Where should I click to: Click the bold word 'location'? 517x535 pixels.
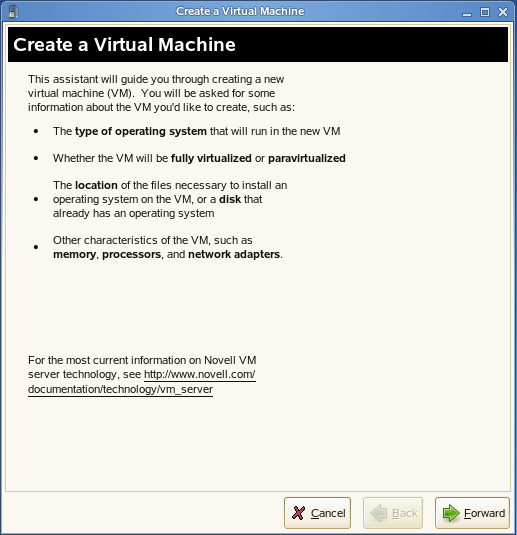click(x=96, y=185)
